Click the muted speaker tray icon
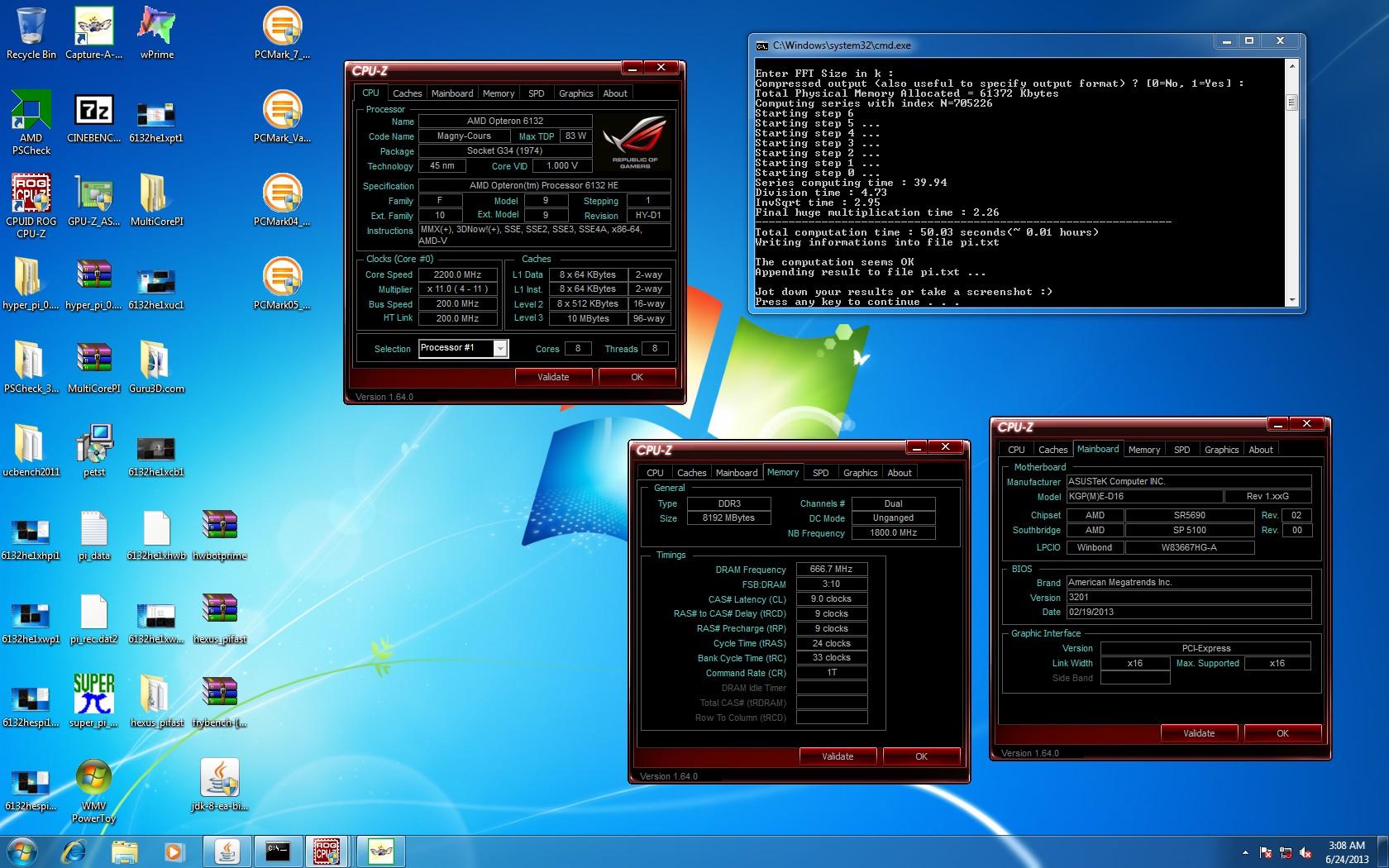1389x868 pixels. 1306,852
